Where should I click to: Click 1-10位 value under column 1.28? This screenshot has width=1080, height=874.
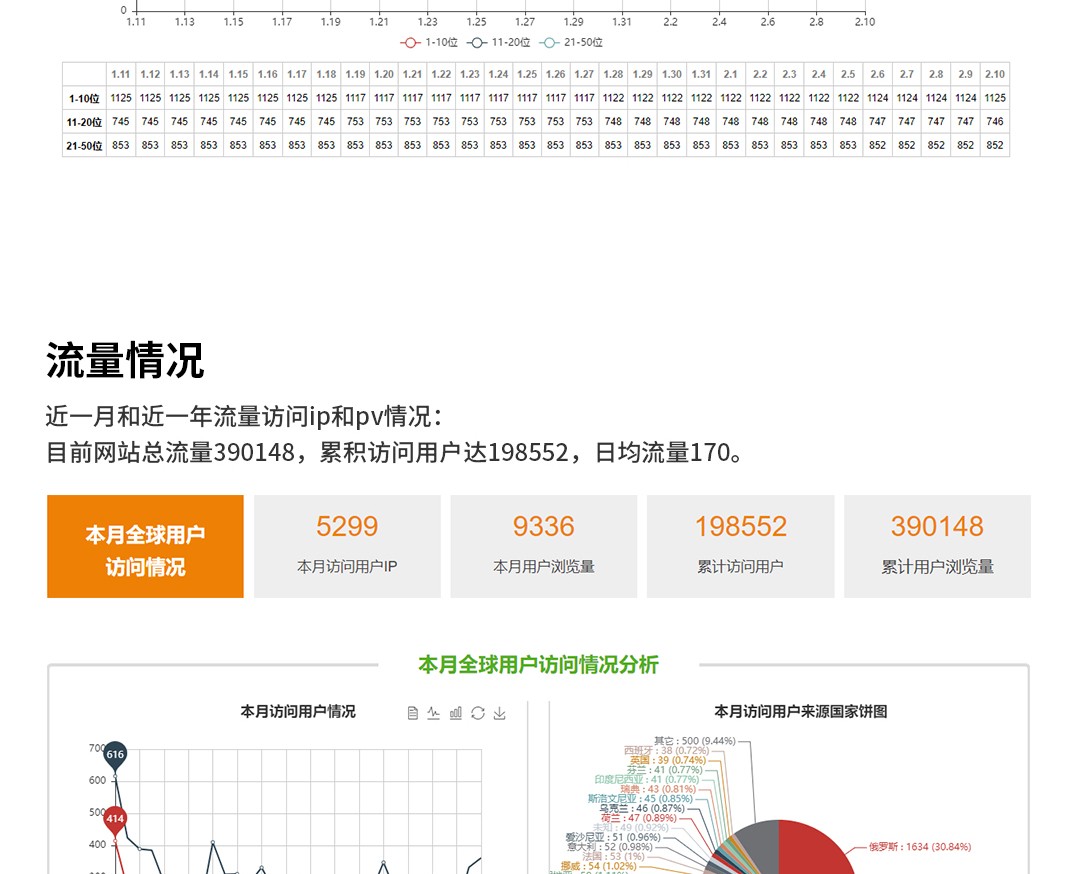pos(613,98)
